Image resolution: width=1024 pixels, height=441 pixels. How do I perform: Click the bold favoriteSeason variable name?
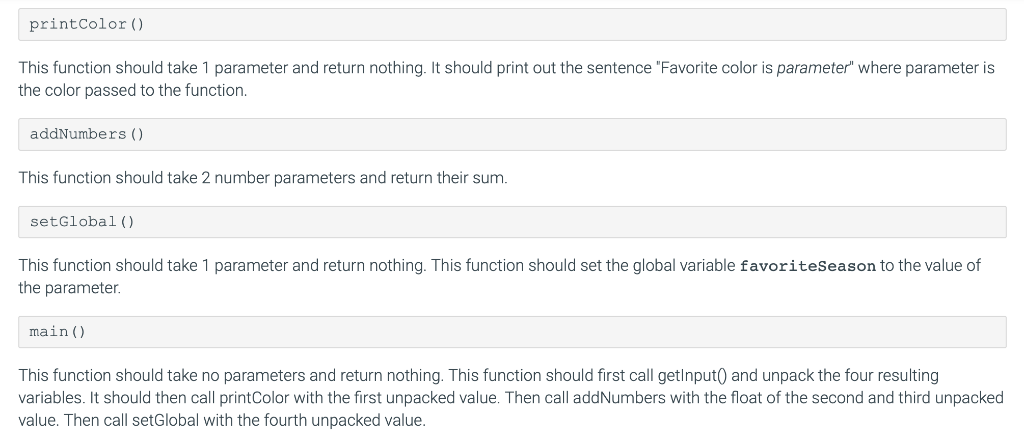[x=807, y=266]
